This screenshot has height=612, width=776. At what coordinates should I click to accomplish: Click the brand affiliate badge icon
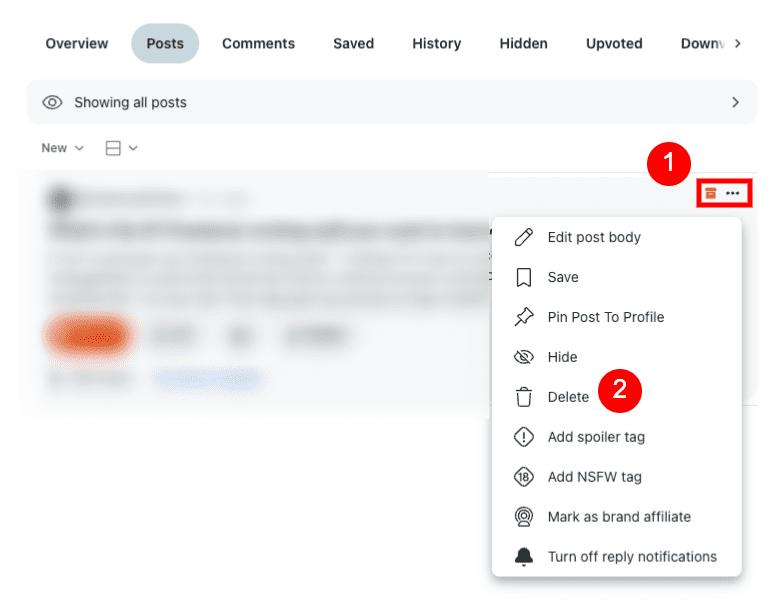(x=524, y=517)
